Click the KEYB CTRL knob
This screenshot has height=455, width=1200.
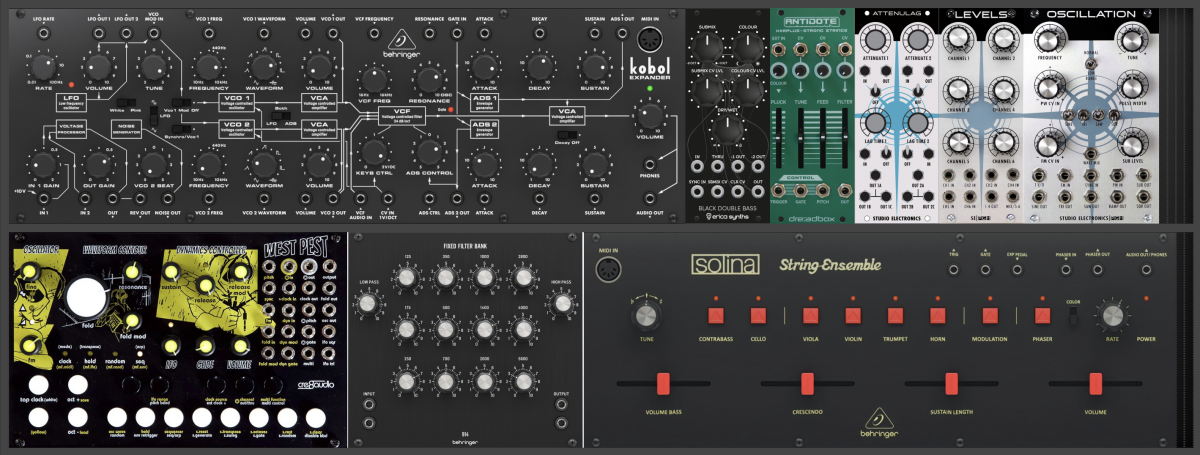[374, 152]
